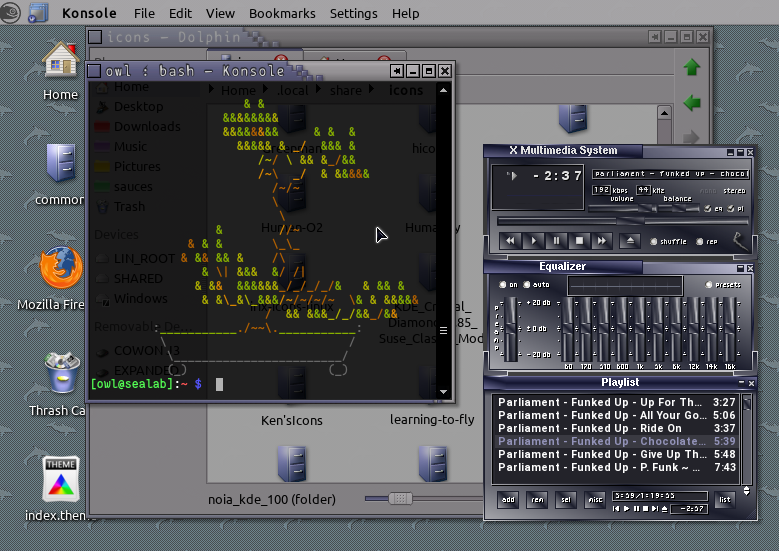Click the Dolphin window menu icon in the title bar
779x551 pixels.
(x=95, y=37)
